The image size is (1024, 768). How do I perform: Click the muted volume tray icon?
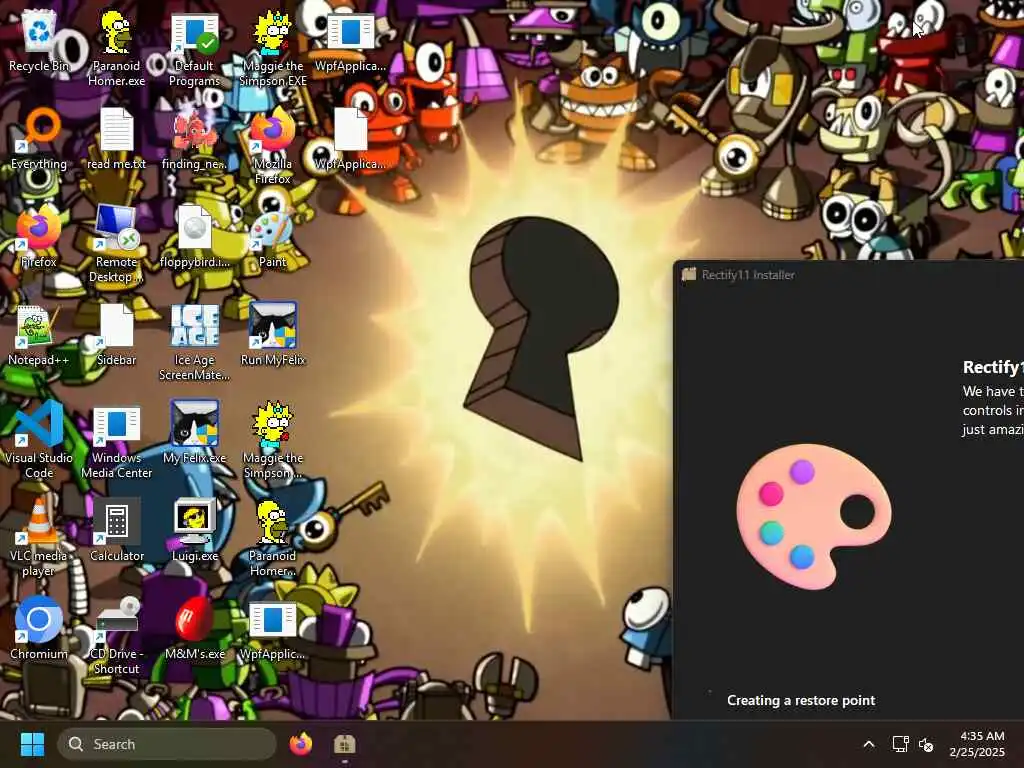click(x=926, y=744)
